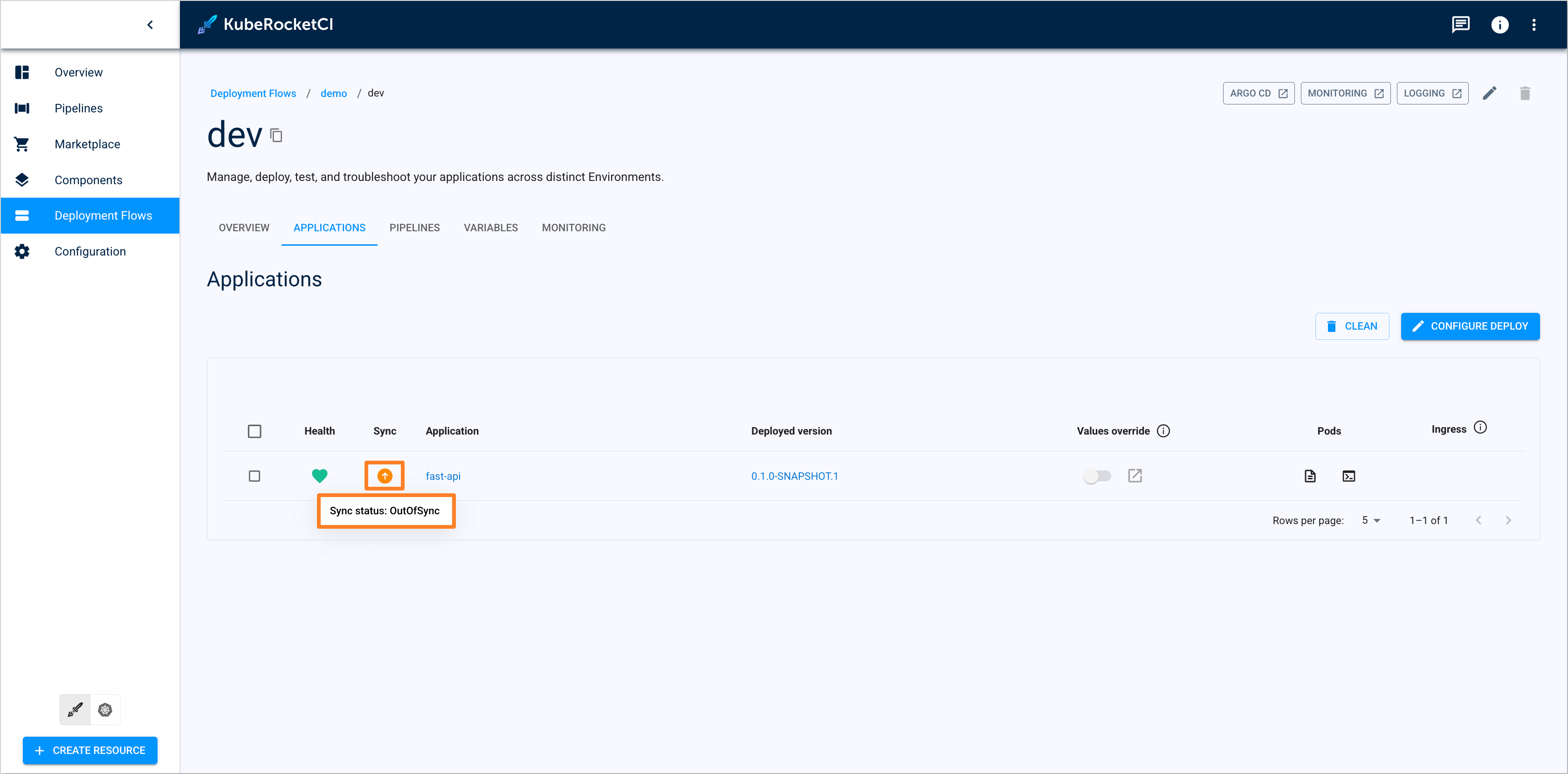
Task: Open the fast-api application link
Action: [x=442, y=476]
